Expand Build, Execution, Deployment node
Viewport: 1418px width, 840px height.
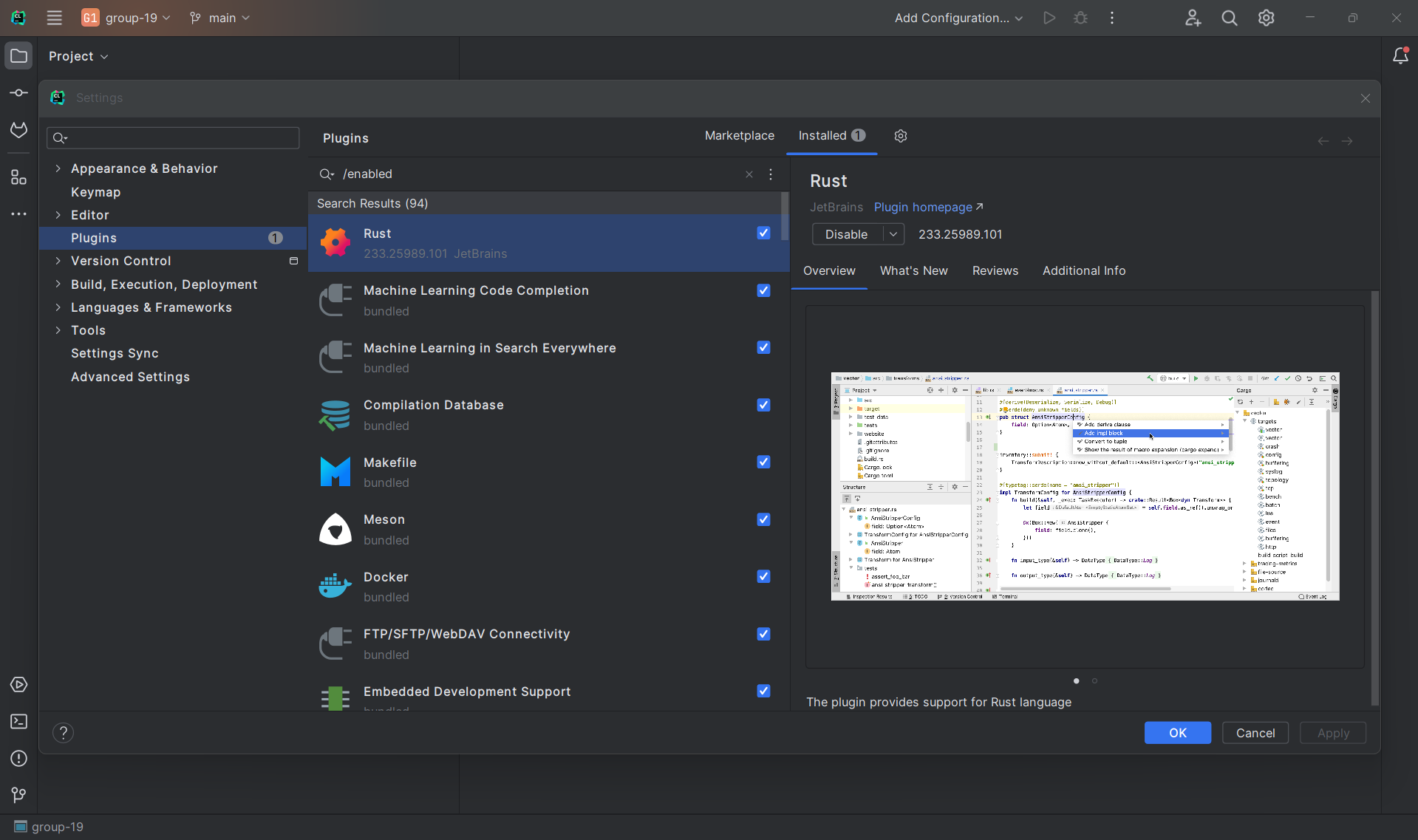coord(58,284)
